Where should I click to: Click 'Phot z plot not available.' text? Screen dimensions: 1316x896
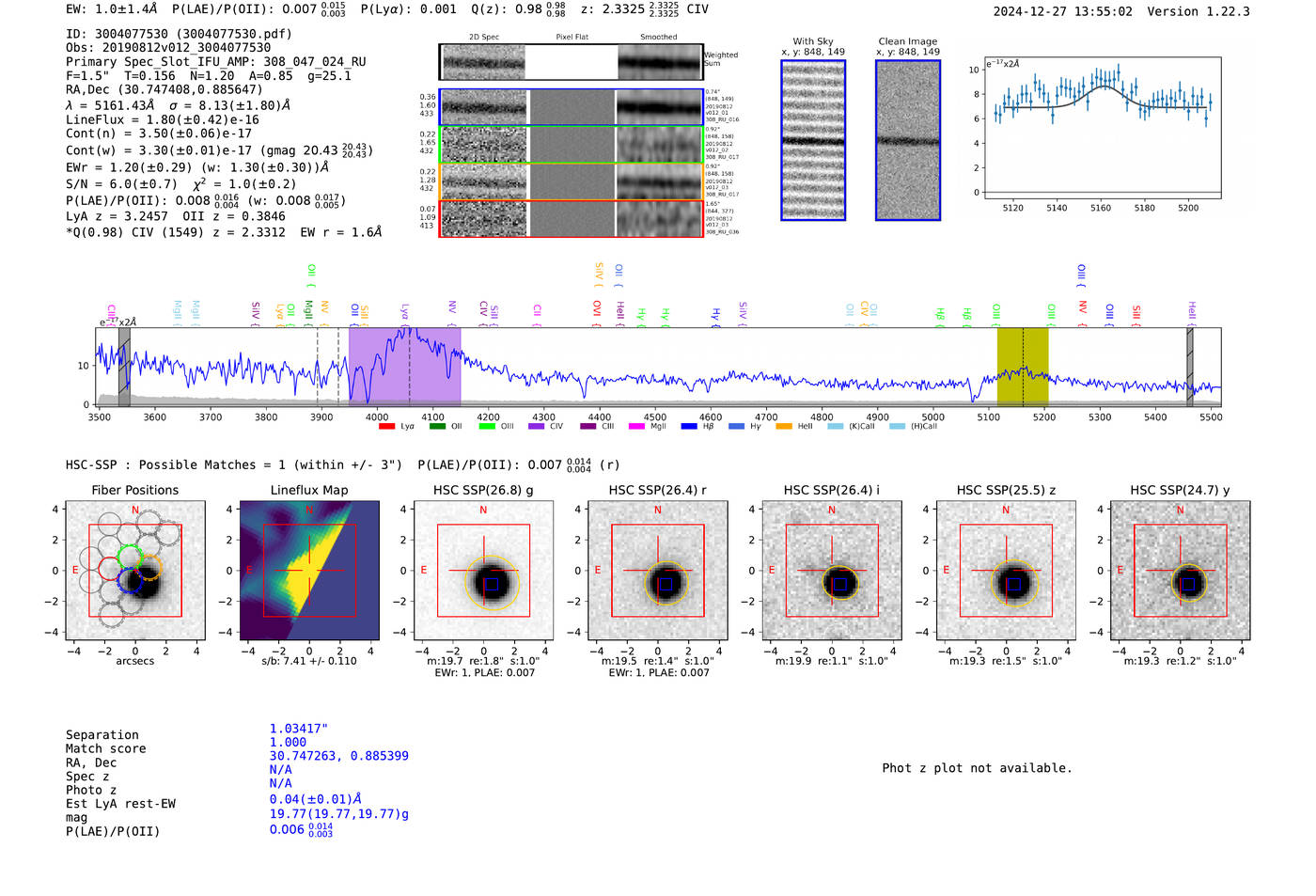click(977, 768)
